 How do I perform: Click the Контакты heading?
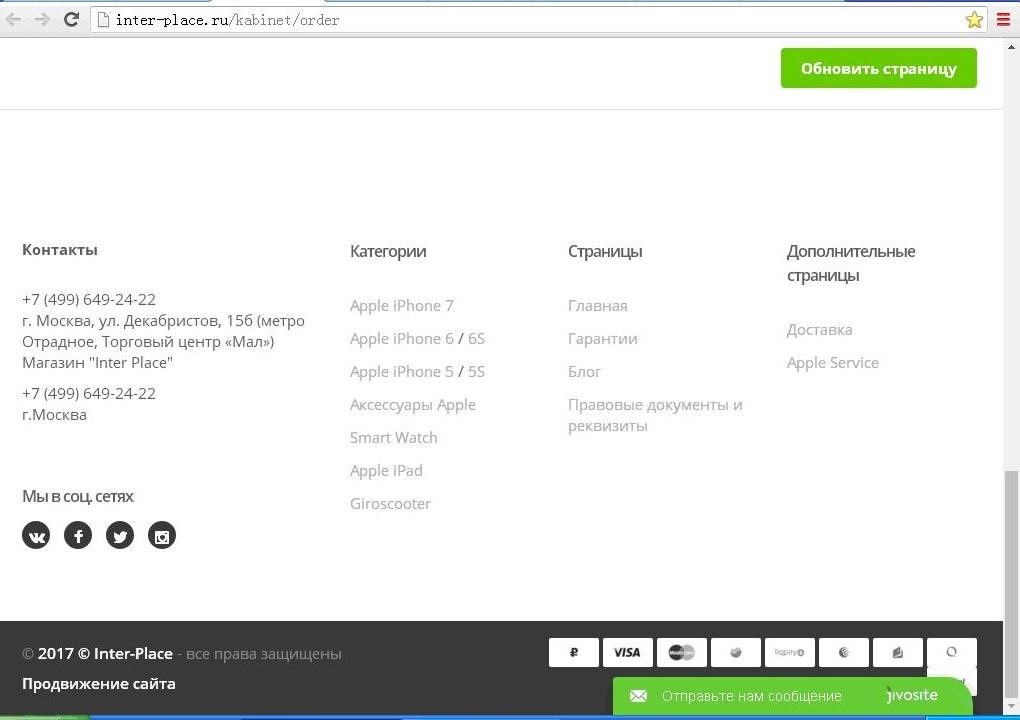click(60, 250)
